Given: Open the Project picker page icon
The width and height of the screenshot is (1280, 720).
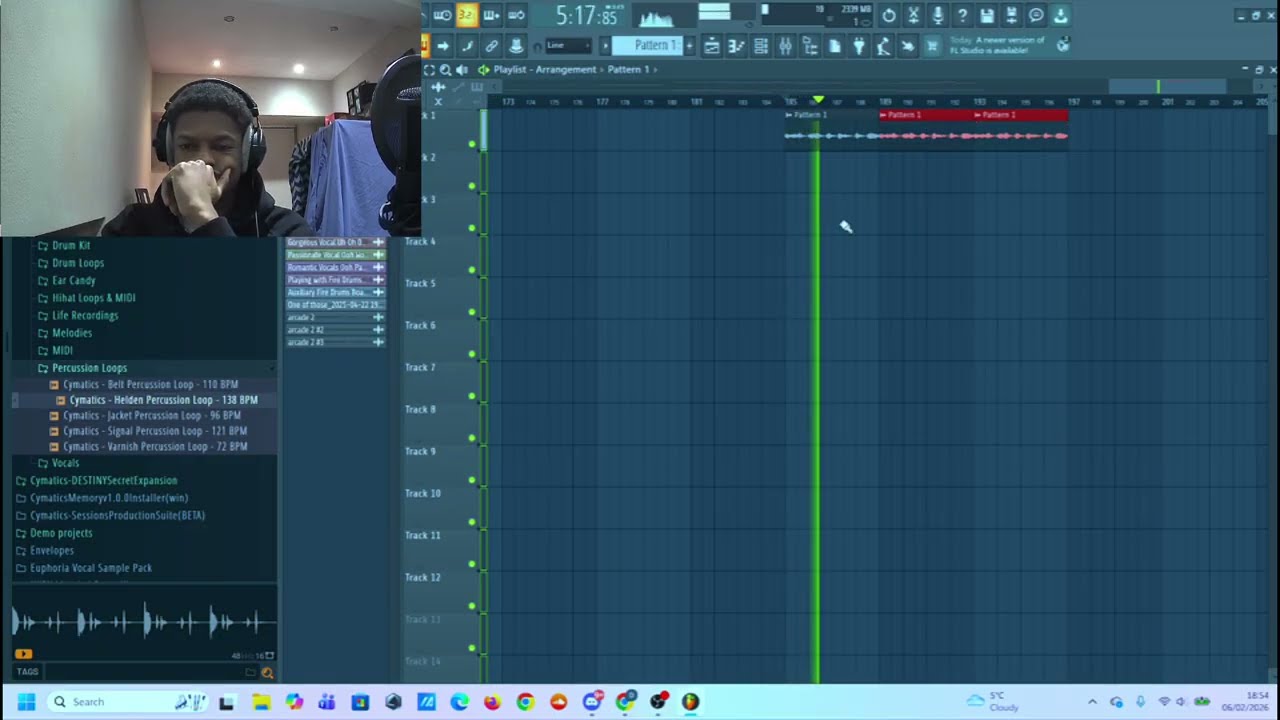Looking at the screenshot, I should pyautogui.click(x=835, y=46).
